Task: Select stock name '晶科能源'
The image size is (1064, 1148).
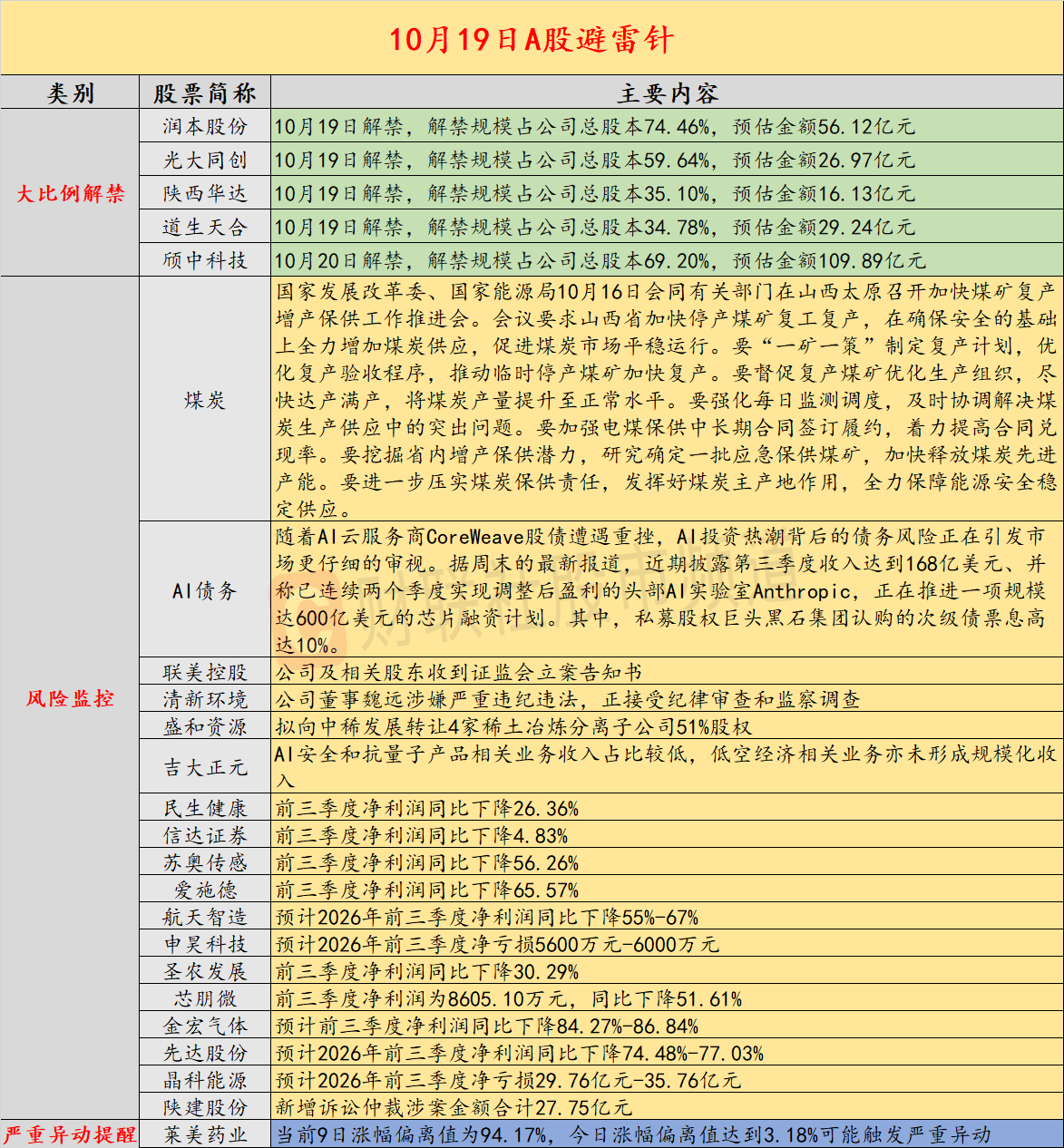Action: click(204, 1080)
